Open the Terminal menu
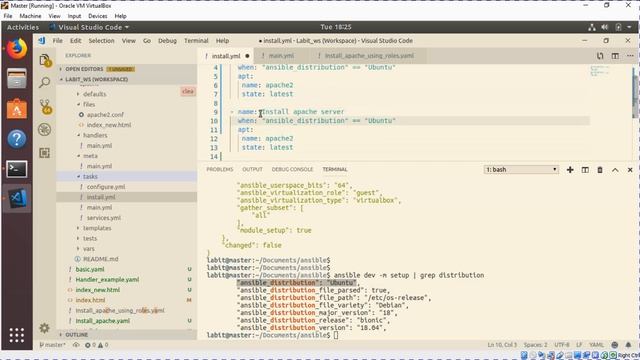This screenshot has height=360, width=640. [196, 41]
